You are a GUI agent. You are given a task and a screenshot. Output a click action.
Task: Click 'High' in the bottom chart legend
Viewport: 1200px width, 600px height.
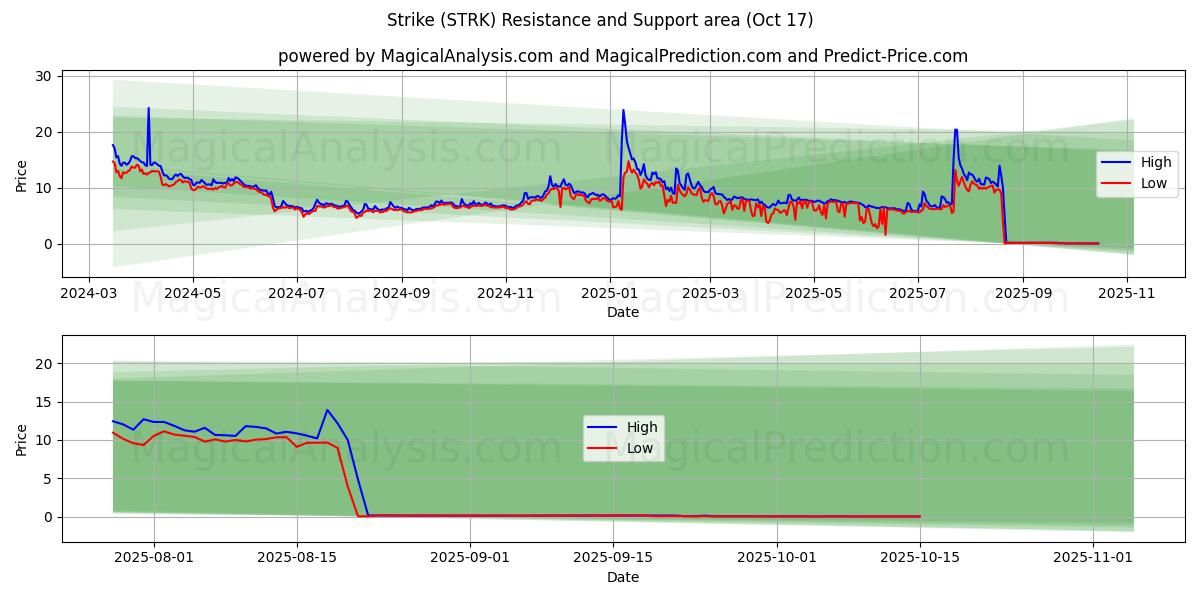pyautogui.click(x=642, y=427)
